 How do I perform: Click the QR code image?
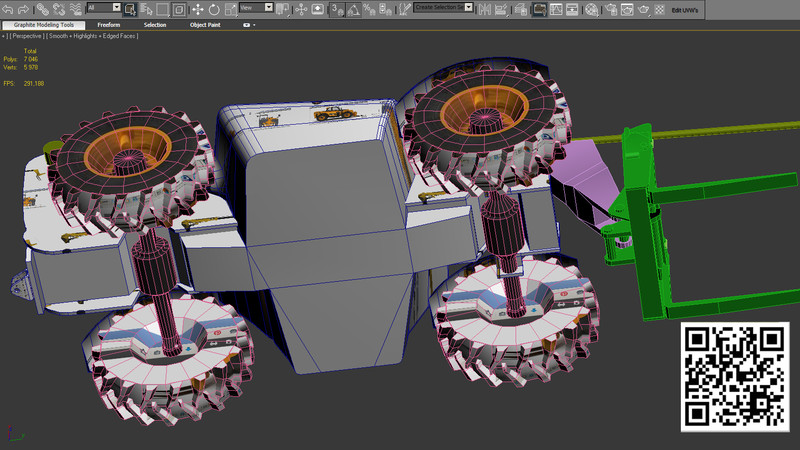[x=734, y=377]
